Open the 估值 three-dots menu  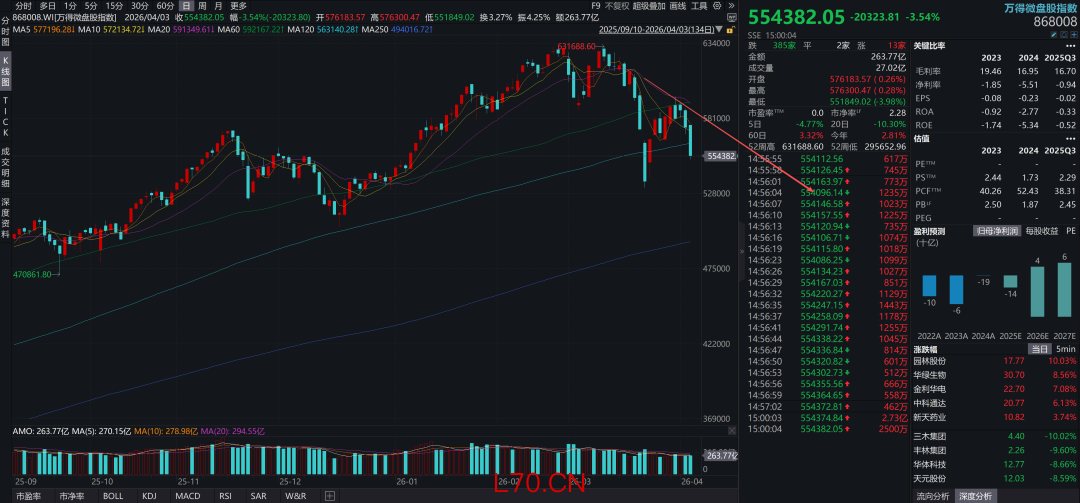click(1072, 141)
